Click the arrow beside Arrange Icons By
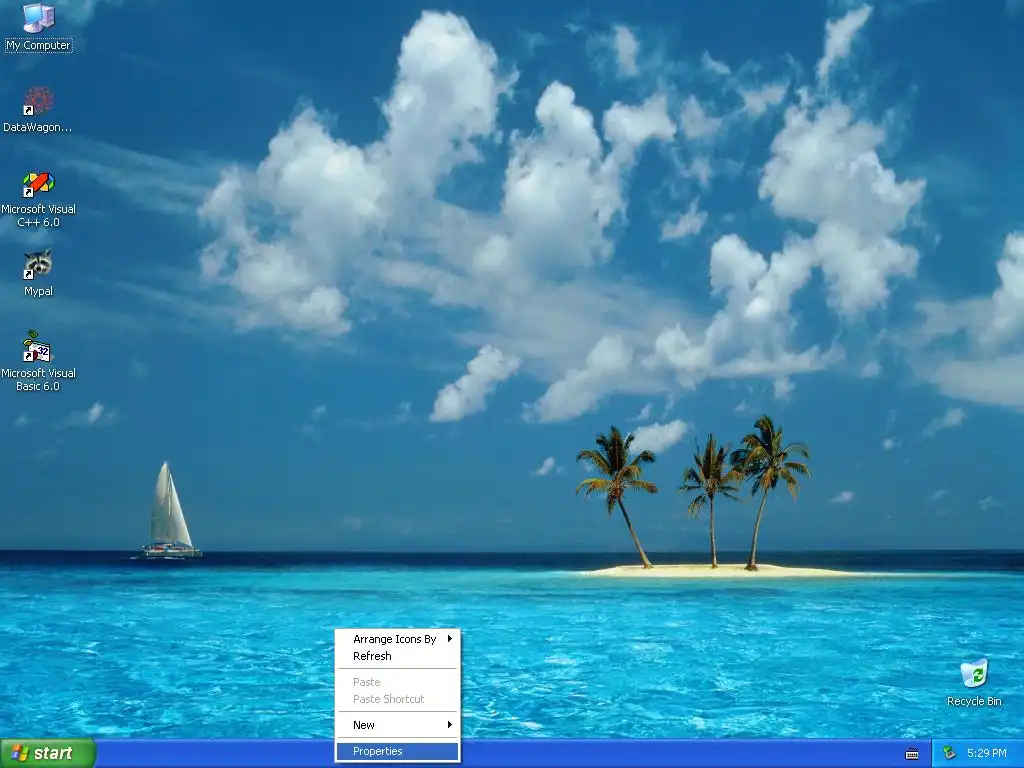Screen dimensions: 1024x768 (449, 639)
